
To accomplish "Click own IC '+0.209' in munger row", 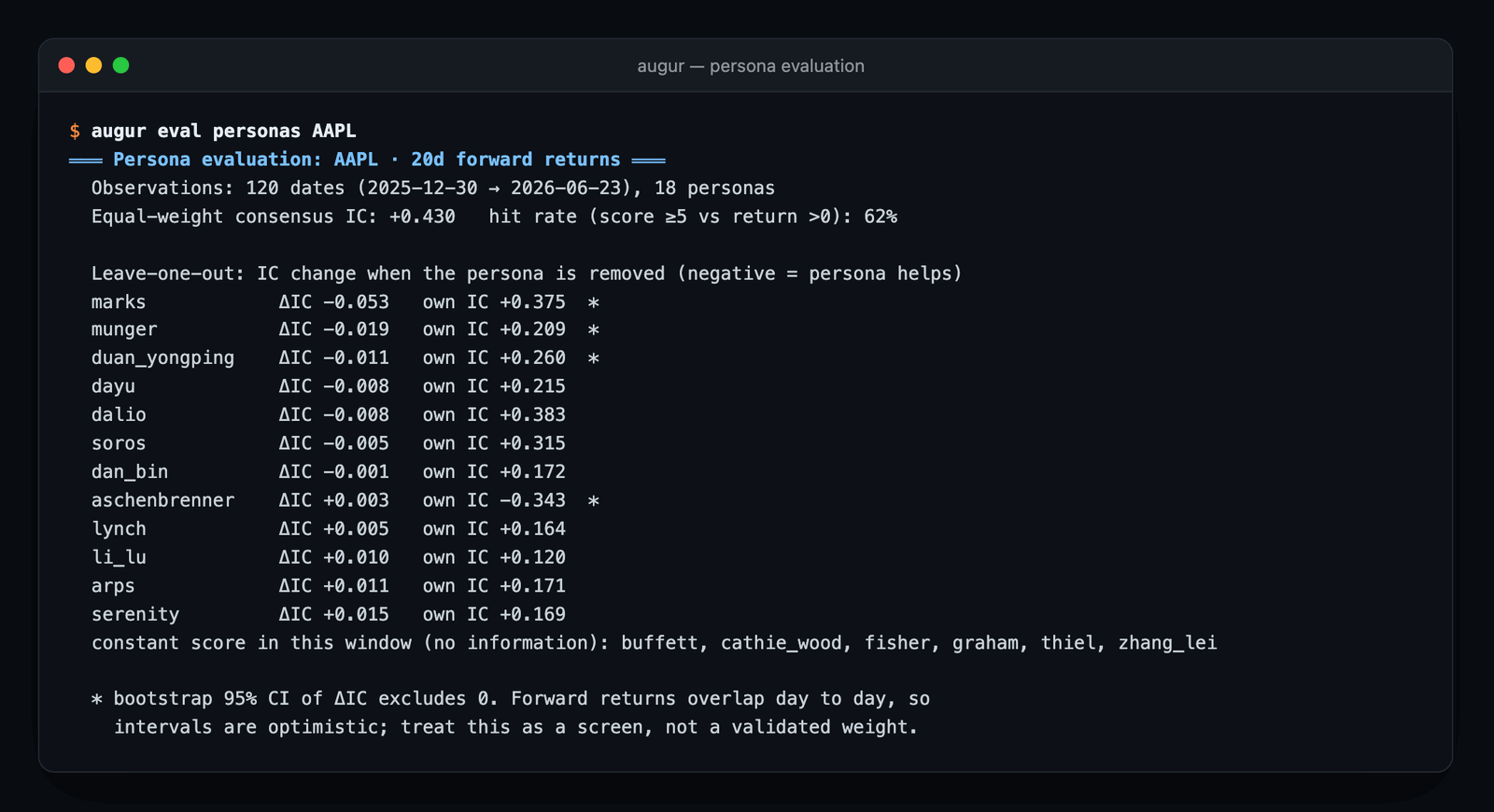I will pos(532,329).
